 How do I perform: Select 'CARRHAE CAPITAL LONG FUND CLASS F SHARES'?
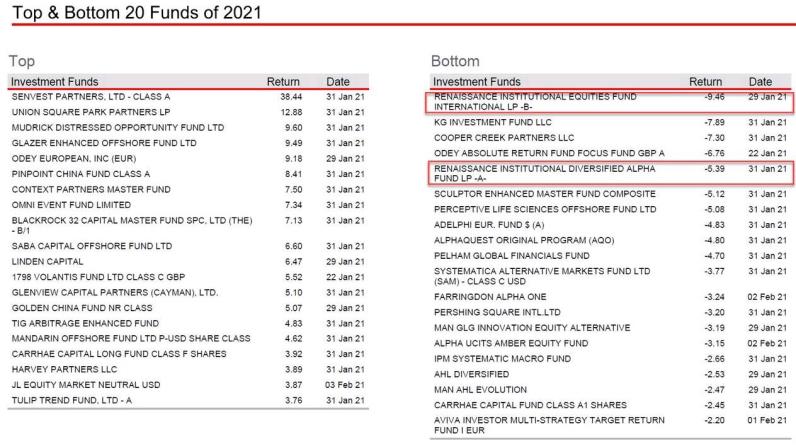(119, 354)
